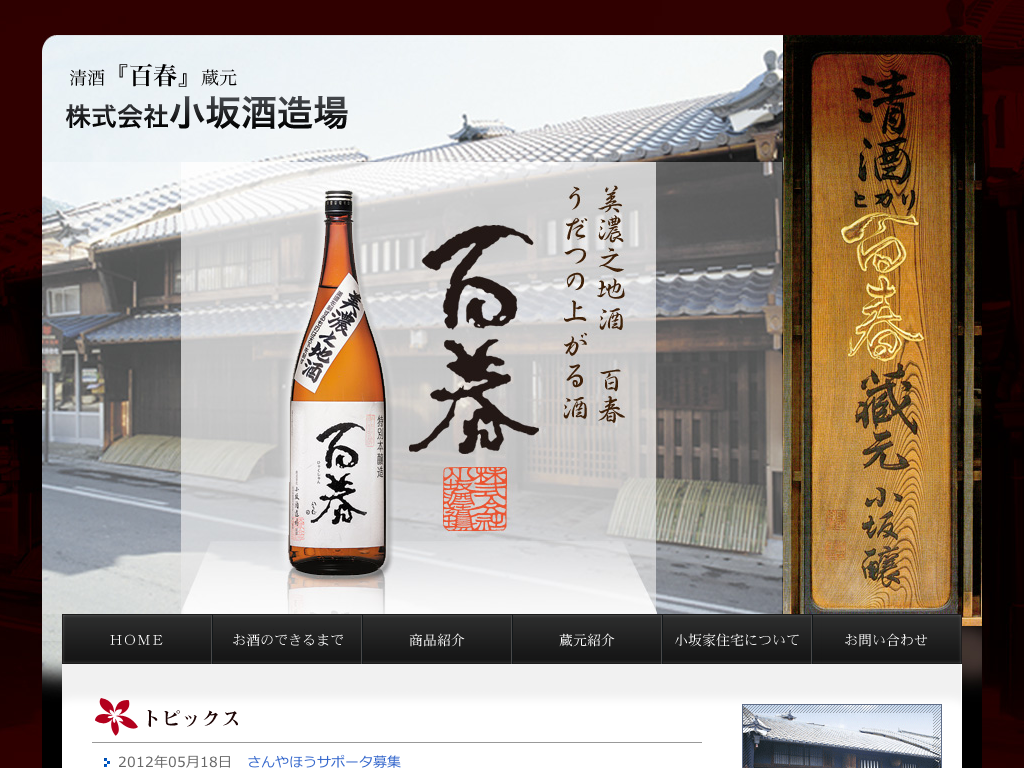
Task: Click the 株式会社小坂酒造場 company logo
Action: 207,116
